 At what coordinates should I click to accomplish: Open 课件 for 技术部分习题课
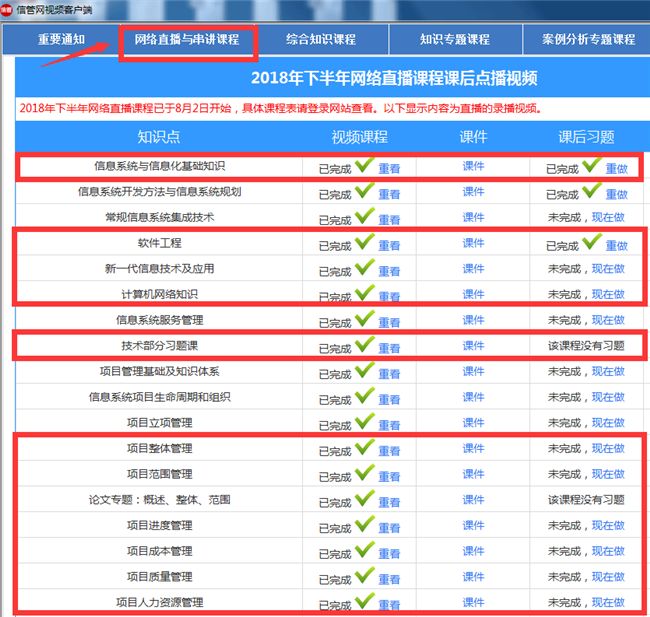[473, 346]
